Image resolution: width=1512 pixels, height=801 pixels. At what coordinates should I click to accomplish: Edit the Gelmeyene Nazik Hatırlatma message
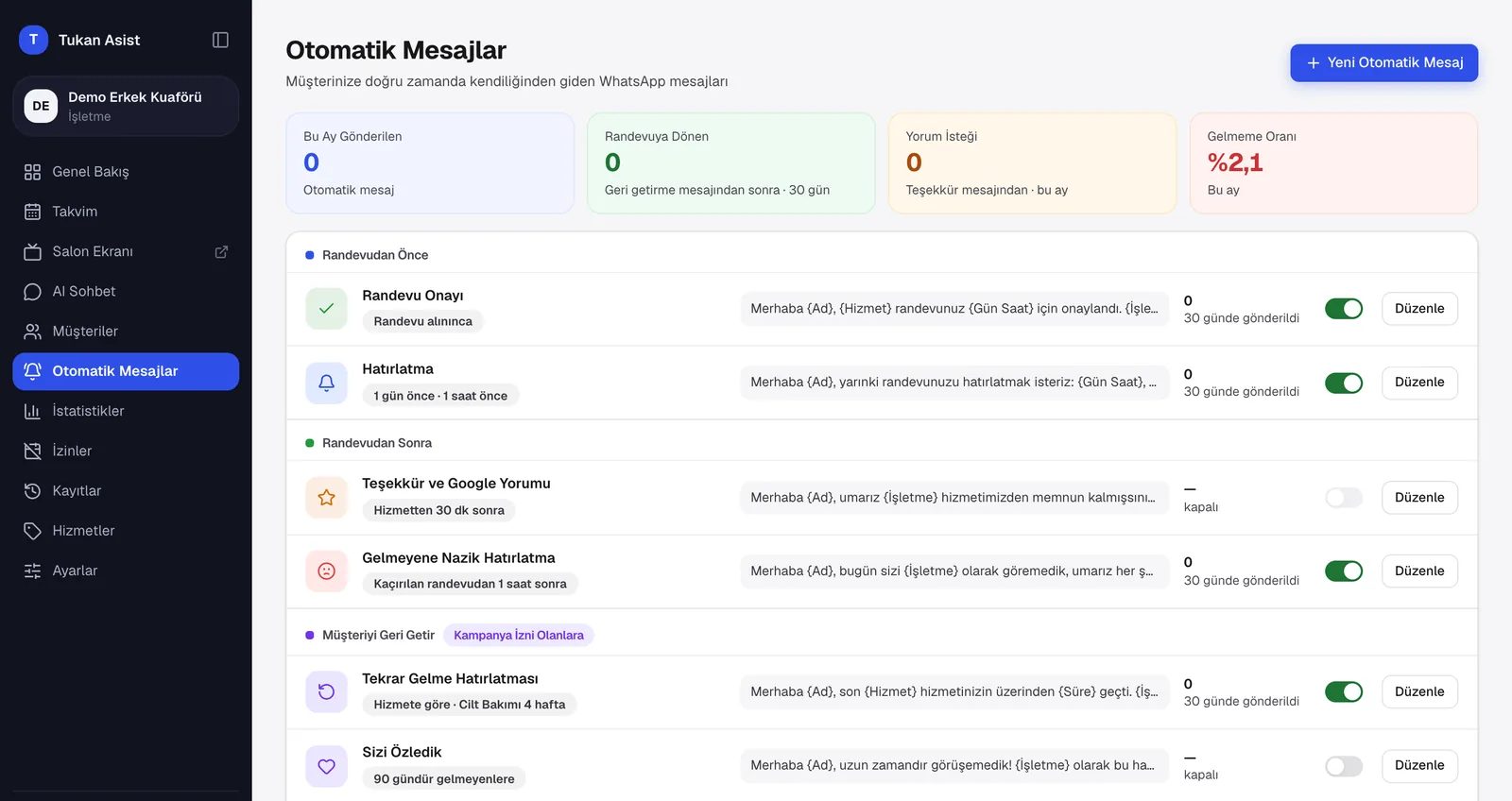tap(1419, 571)
